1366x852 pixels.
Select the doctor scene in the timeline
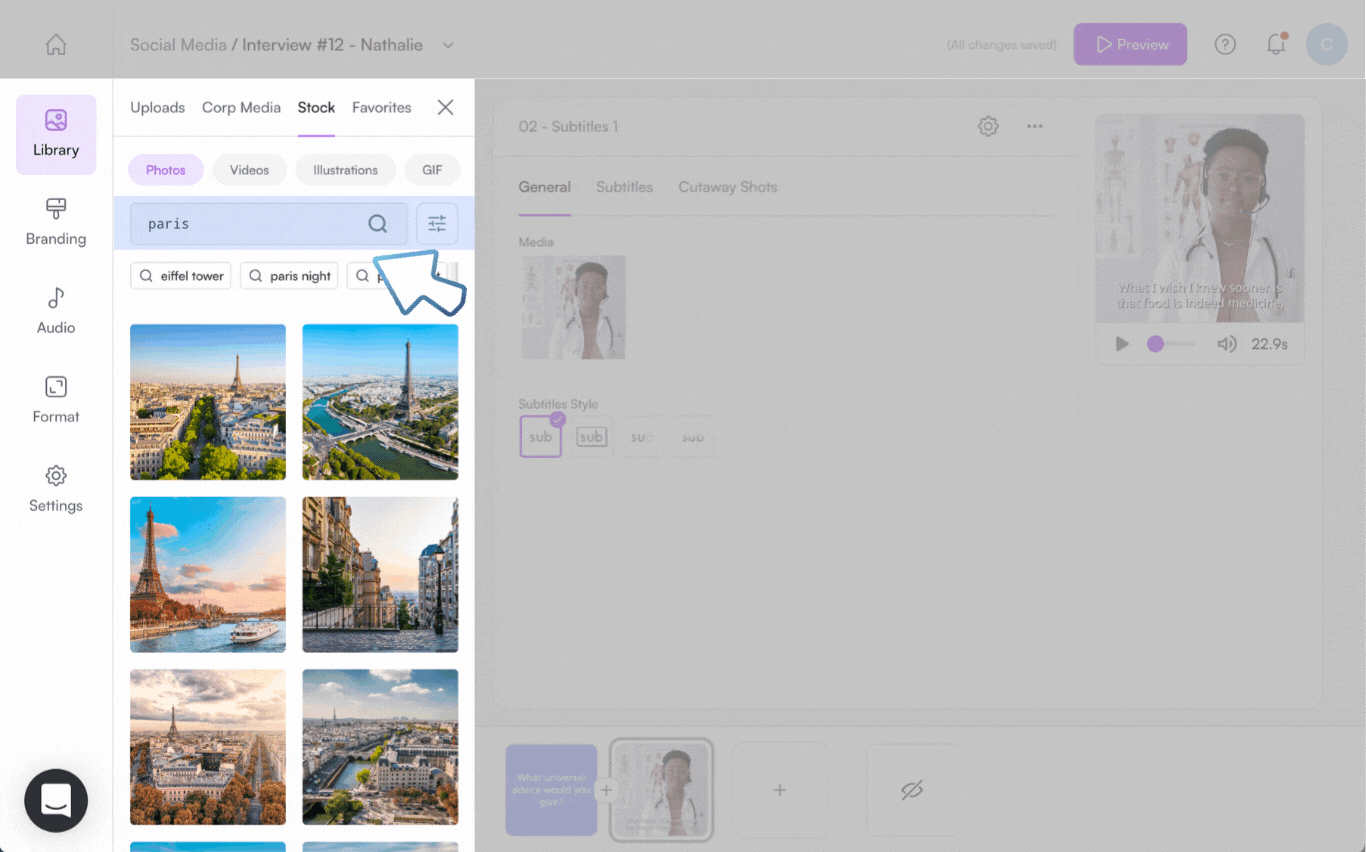[x=661, y=790]
